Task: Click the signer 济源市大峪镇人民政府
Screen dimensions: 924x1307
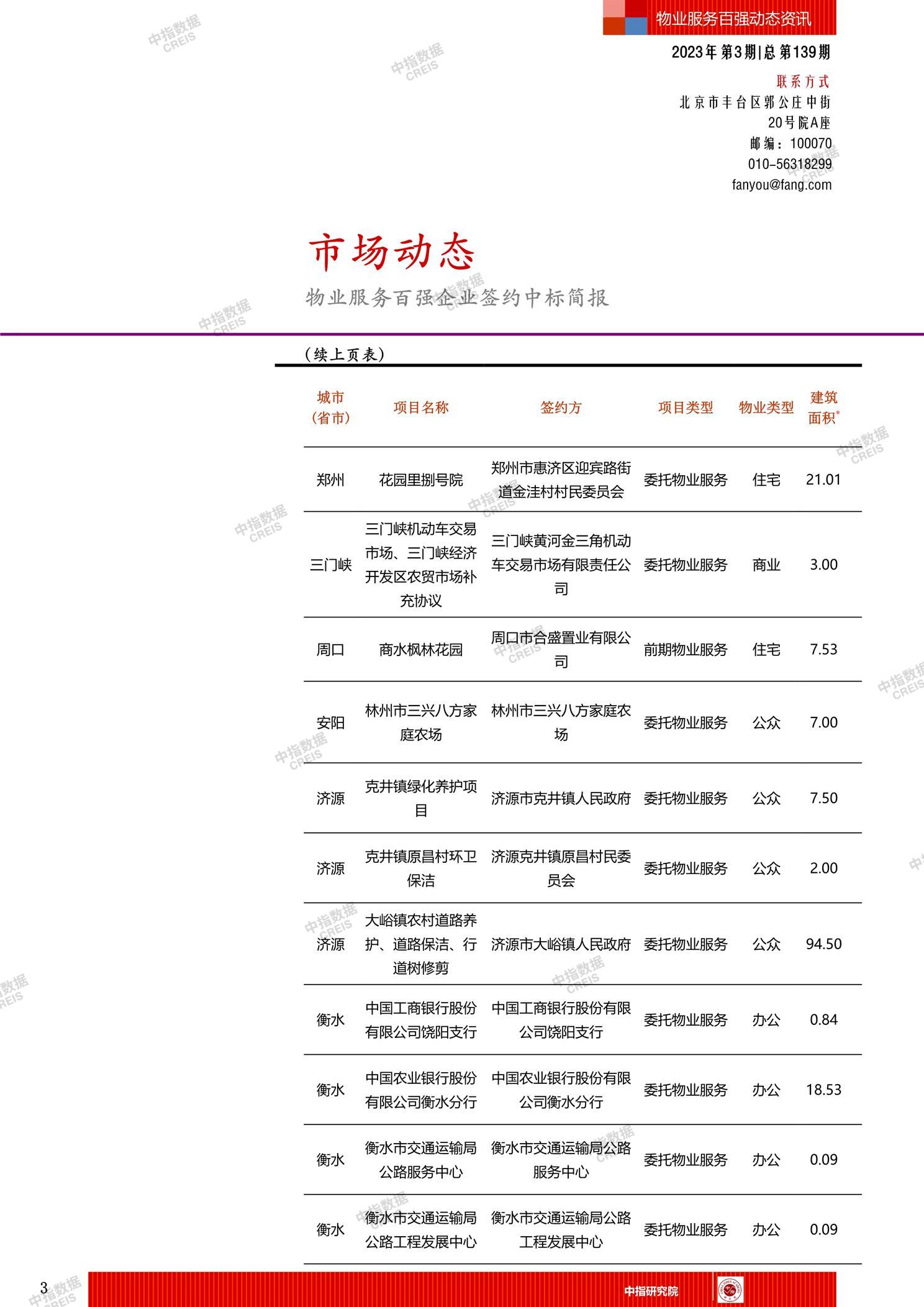Action: point(561,944)
